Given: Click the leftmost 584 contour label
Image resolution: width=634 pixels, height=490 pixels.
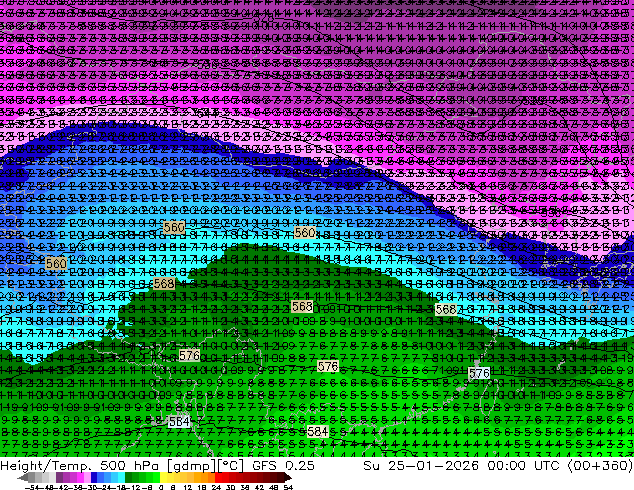Looking at the screenshot, I should [x=179, y=422].
